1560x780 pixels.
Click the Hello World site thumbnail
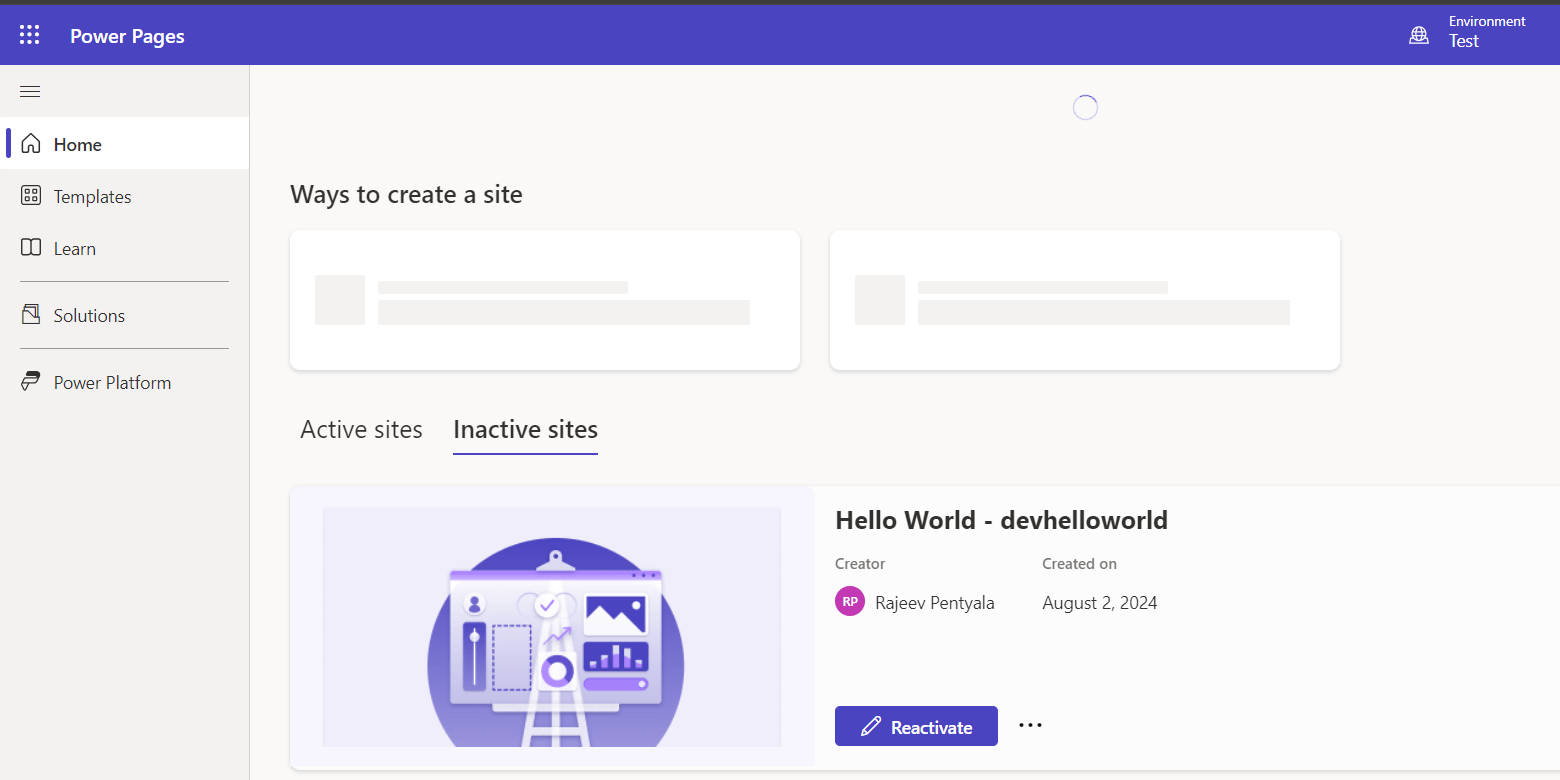(x=552, y=627)
